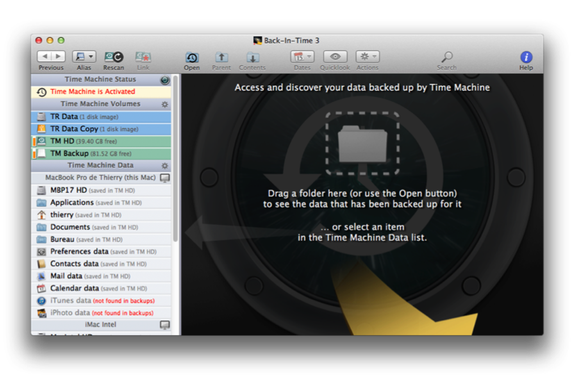
Task: Select iPhoto data item
Action: point(101,313)
